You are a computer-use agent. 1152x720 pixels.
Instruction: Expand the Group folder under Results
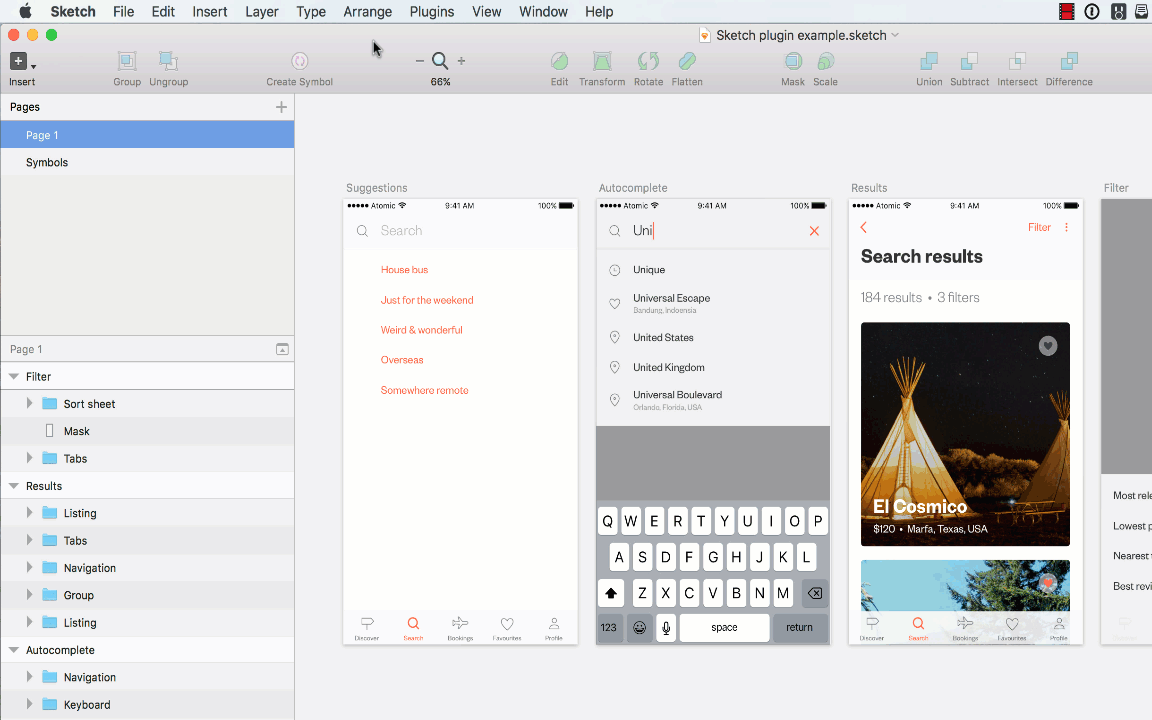[x=29, y=594]
